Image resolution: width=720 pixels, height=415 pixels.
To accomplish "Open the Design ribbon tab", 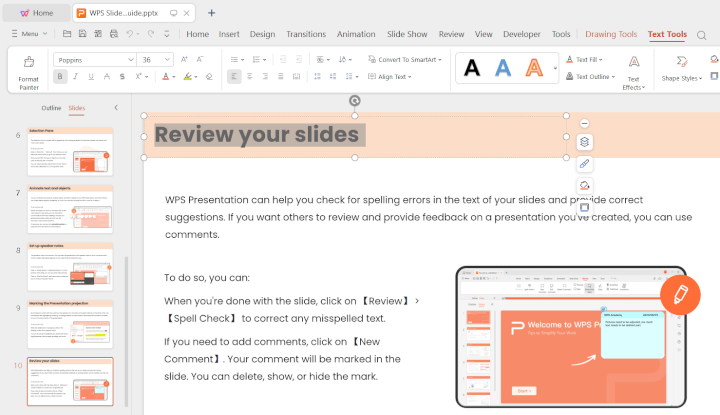I will pyautogui.click(x=262, y=34).
